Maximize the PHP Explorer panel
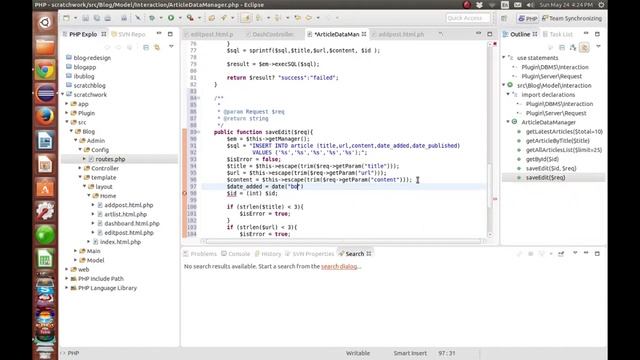The image size is (640, 360). (x=170, y=34)
